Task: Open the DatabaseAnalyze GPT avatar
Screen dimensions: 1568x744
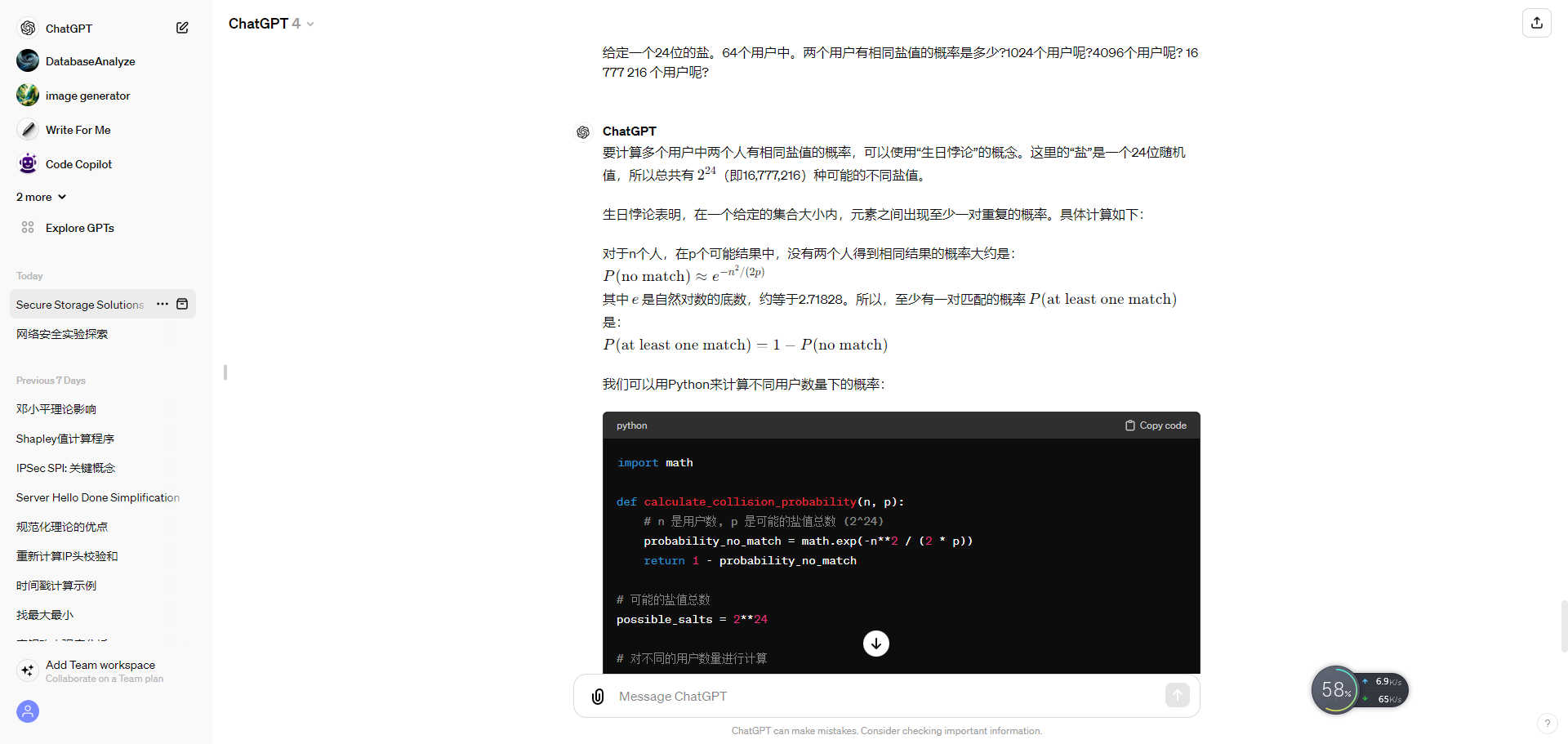Action: (x=28, y=61)
